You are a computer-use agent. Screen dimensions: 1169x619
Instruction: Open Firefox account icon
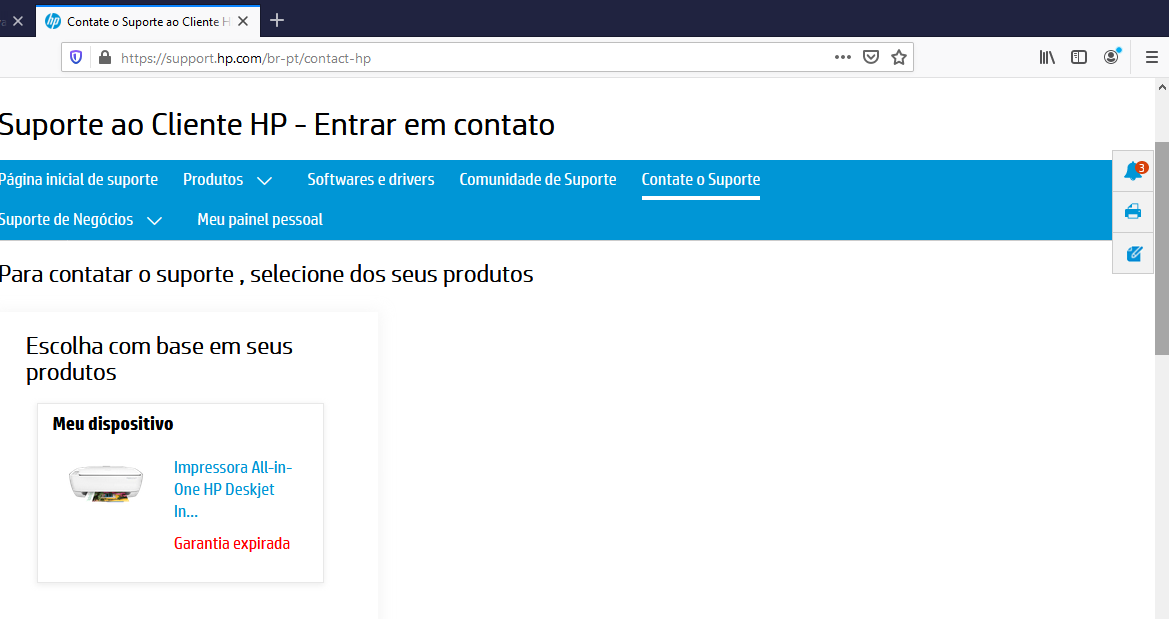1112,57
